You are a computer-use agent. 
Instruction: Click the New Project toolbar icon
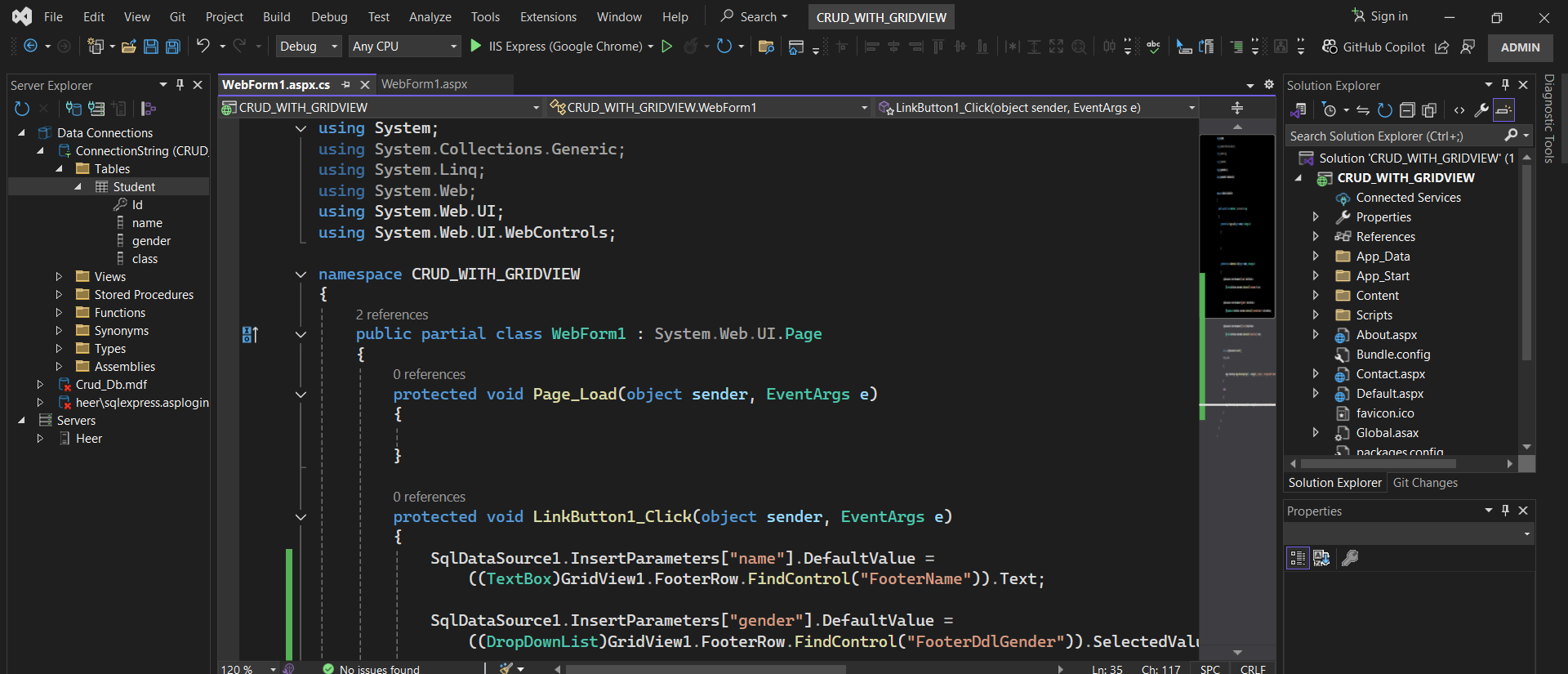point(96,47)
